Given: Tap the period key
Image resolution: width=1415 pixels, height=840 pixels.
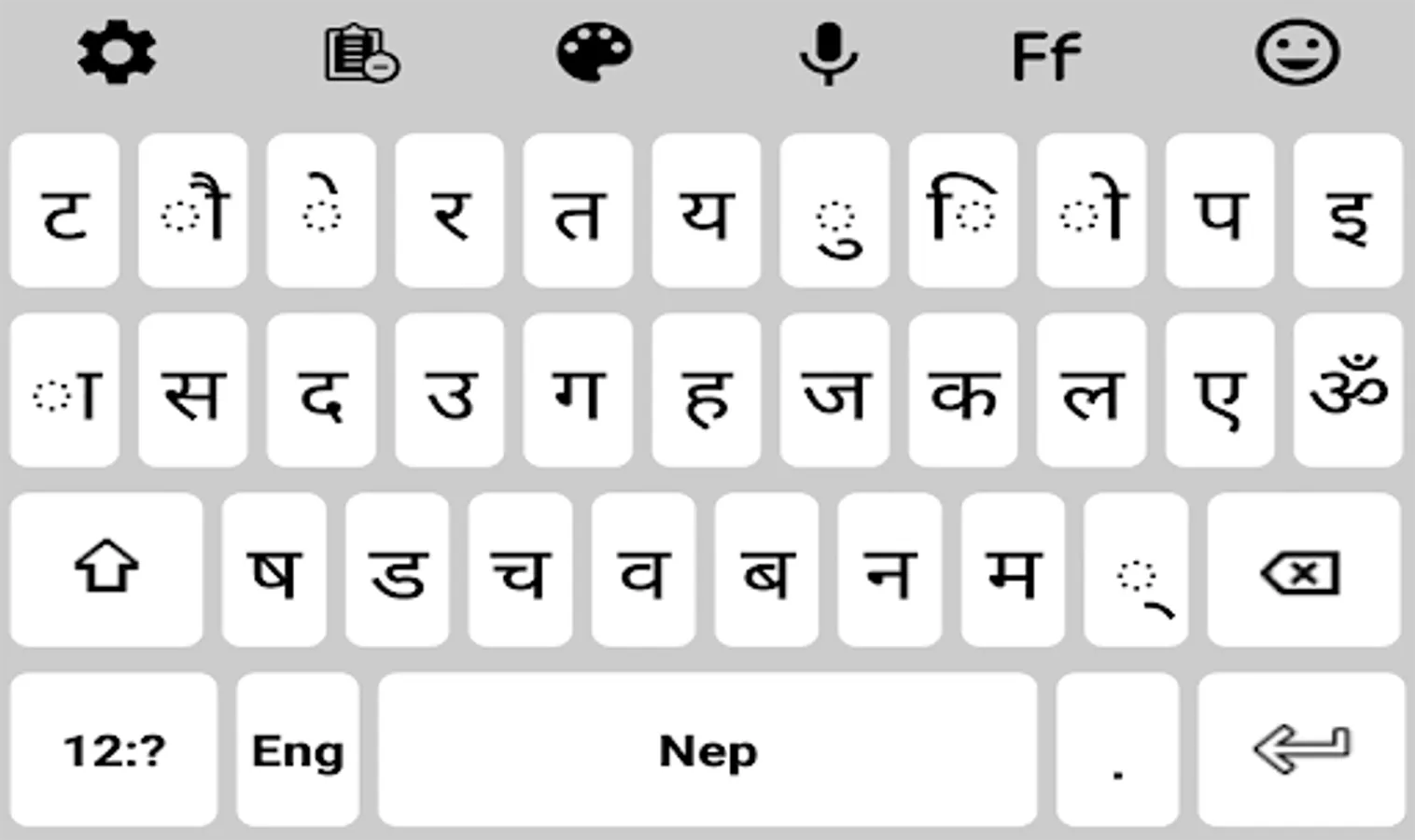Looking at the screenshot, I should pos(1117,749).
